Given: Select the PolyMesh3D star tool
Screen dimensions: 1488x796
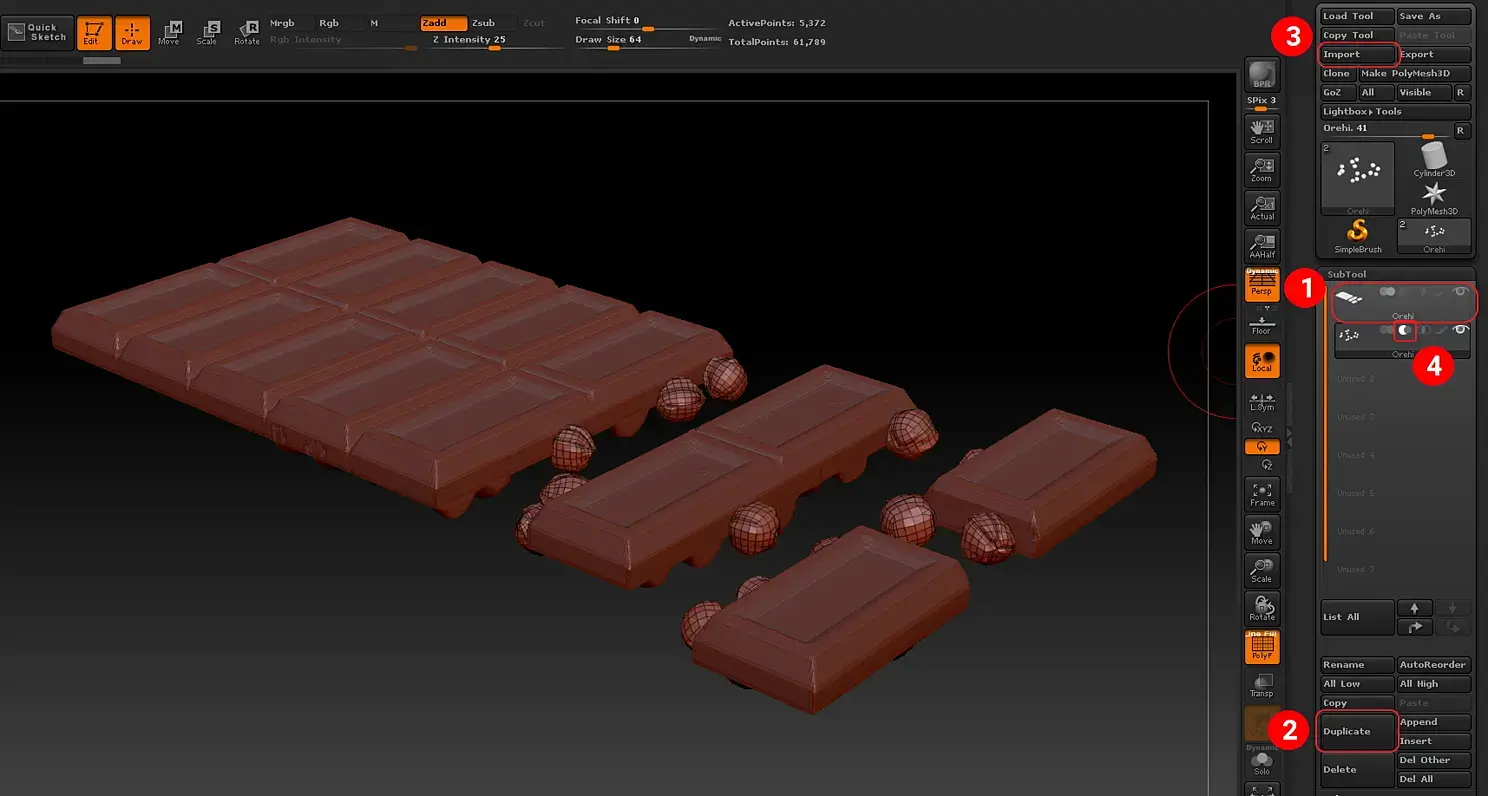Looking at the screenshot, I should point(1434,198).
